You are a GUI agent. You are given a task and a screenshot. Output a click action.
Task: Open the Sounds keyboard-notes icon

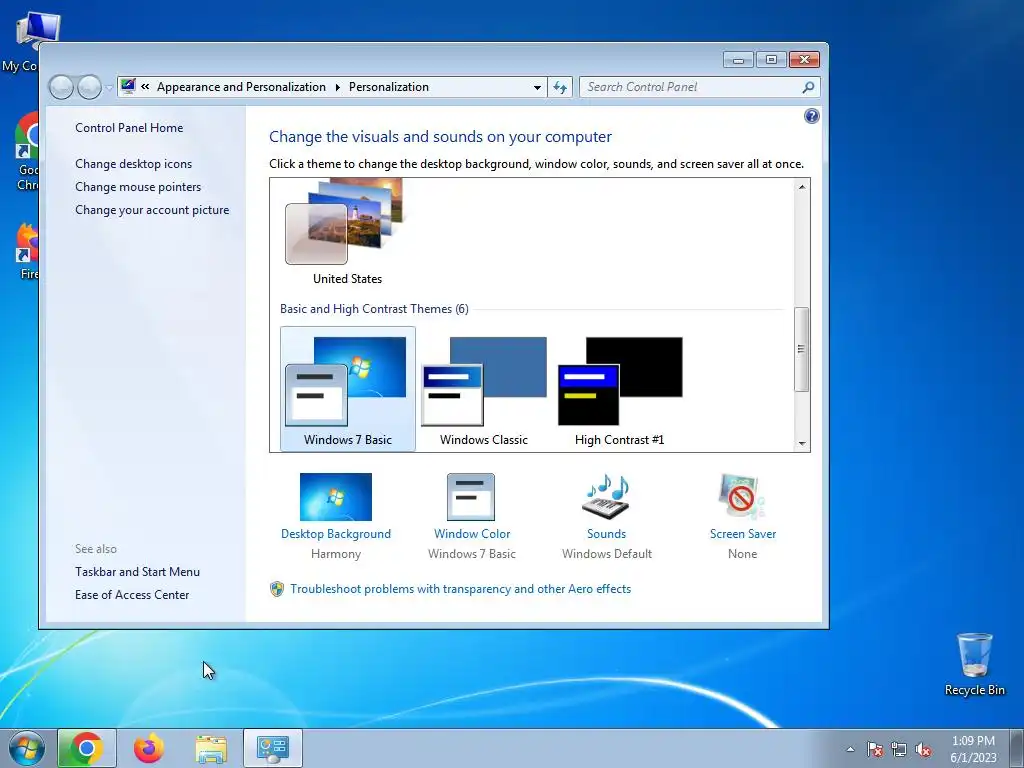[606, 497]
